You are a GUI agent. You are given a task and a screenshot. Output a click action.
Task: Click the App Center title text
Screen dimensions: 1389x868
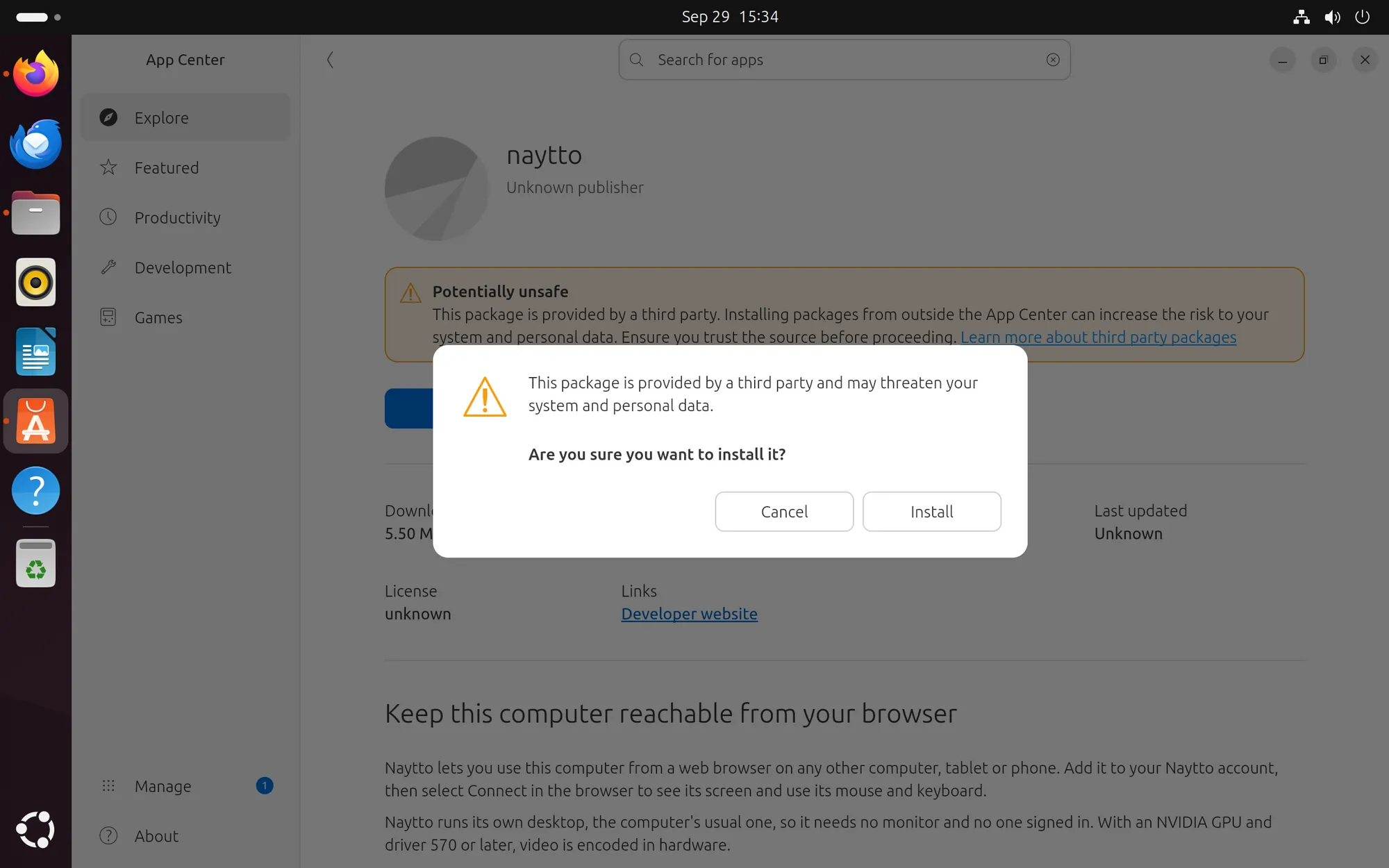pos(185,60)
